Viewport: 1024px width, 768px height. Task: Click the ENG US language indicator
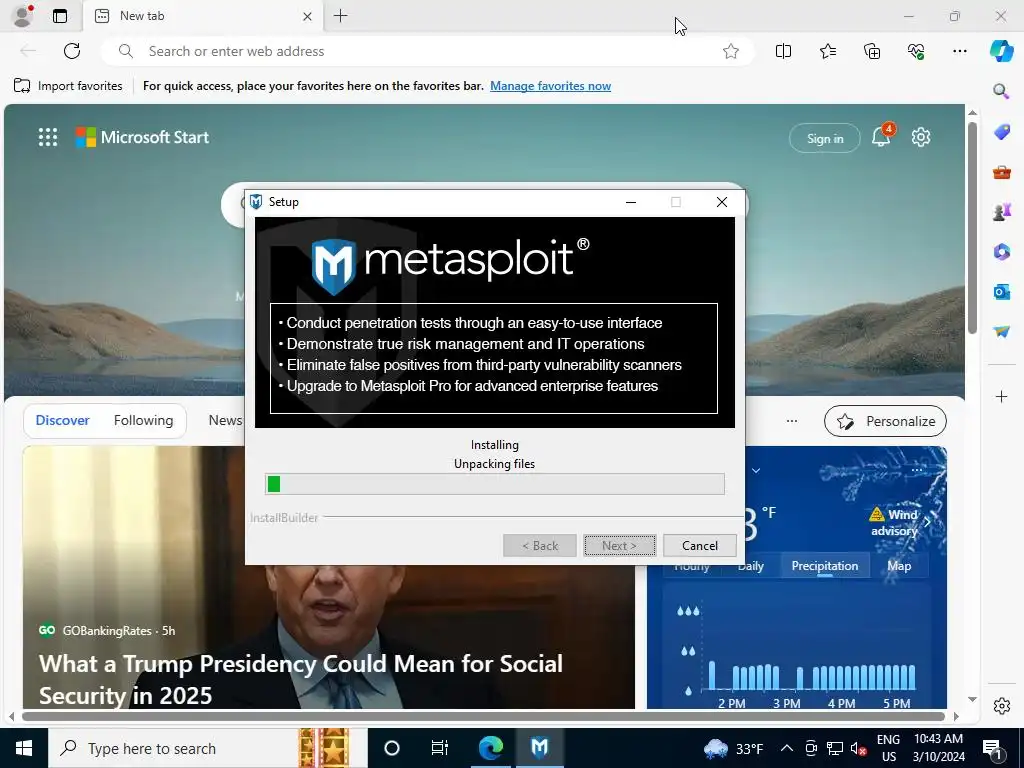888,748
